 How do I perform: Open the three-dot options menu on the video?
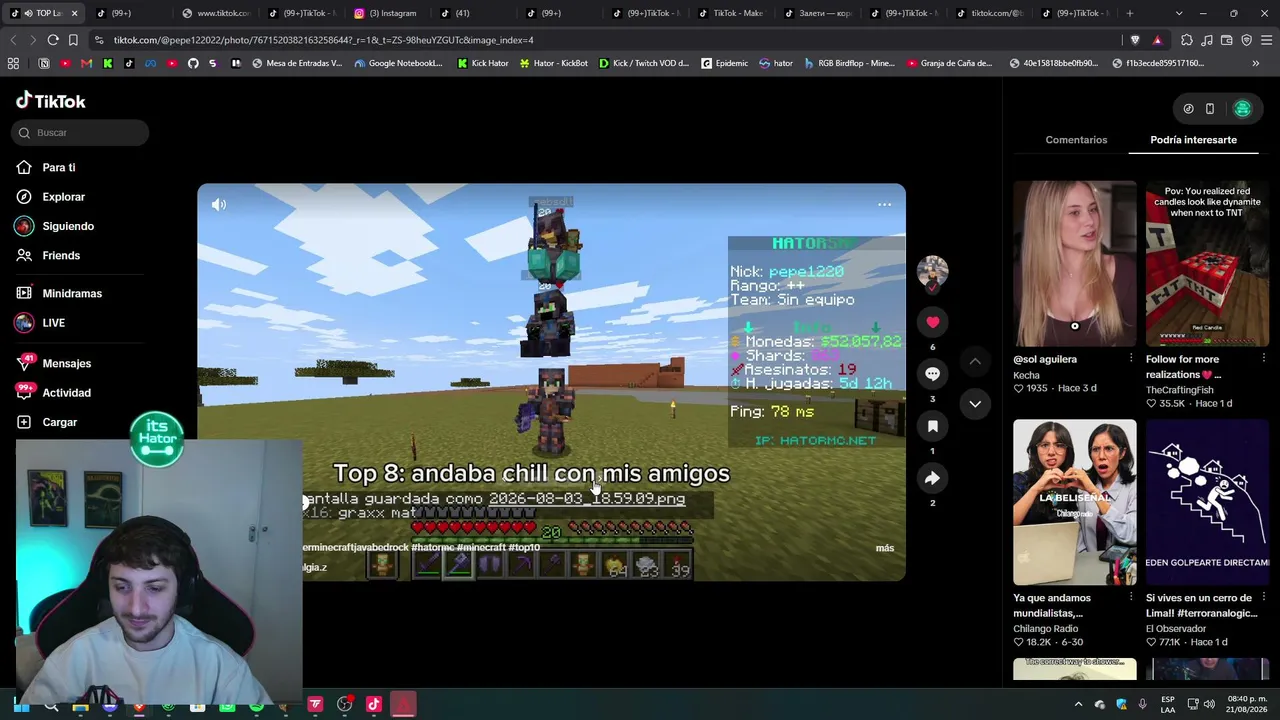click(884, 205)
